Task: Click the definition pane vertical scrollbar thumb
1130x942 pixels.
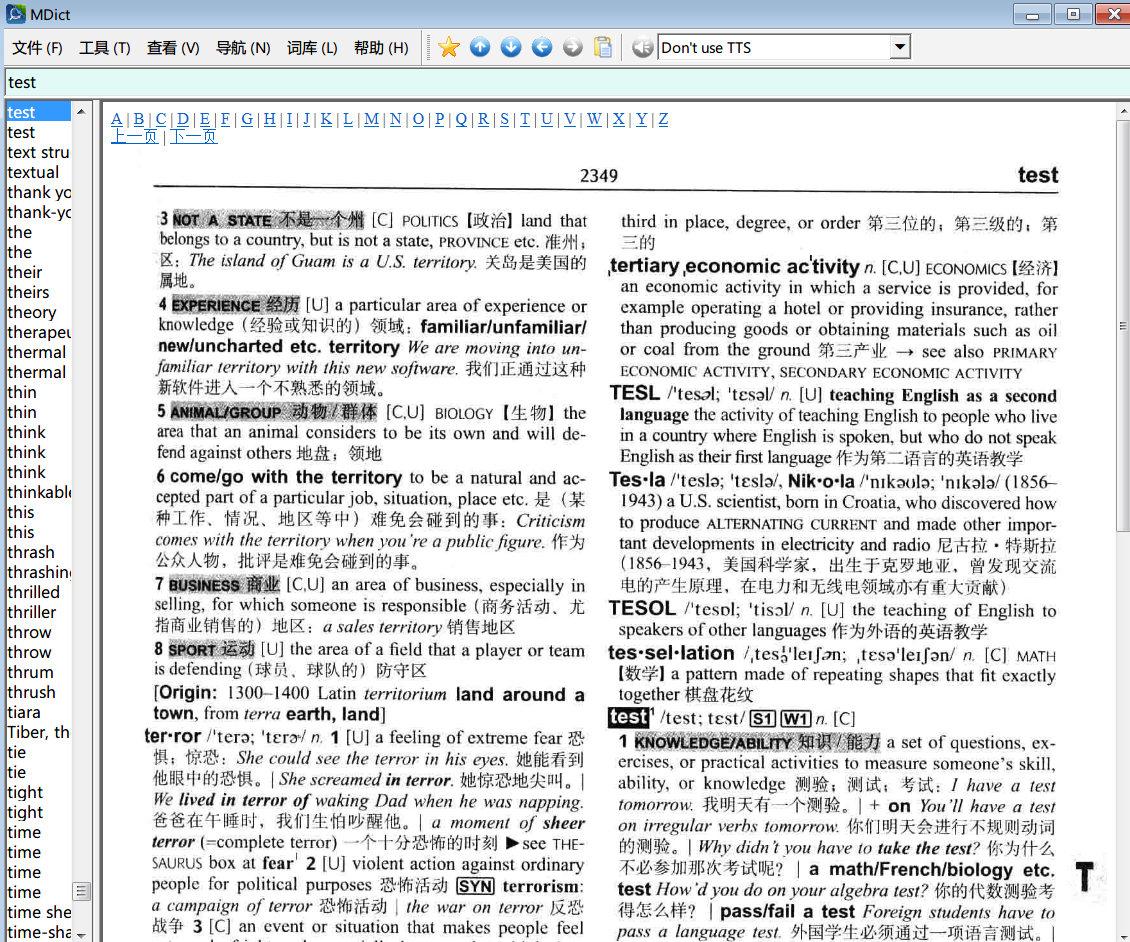Action: tap(1124, 326)
